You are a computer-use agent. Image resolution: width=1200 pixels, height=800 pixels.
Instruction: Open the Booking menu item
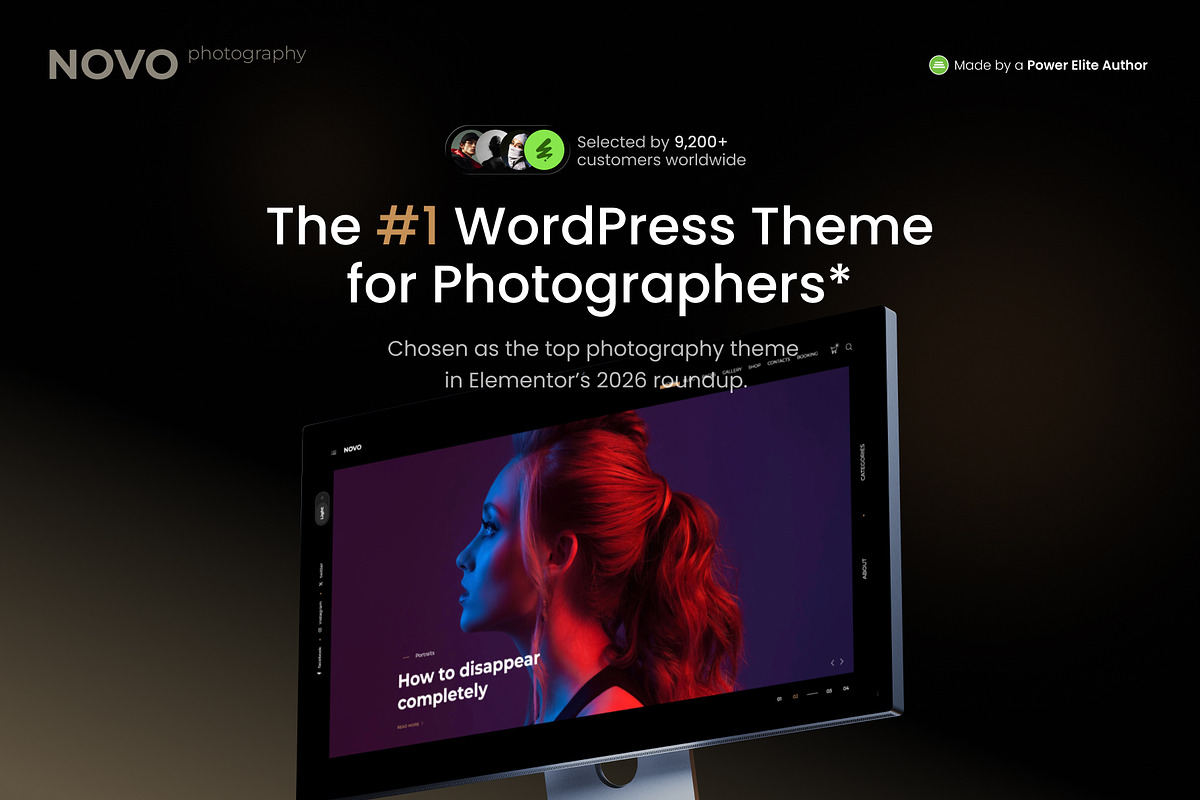coord(807,355)
